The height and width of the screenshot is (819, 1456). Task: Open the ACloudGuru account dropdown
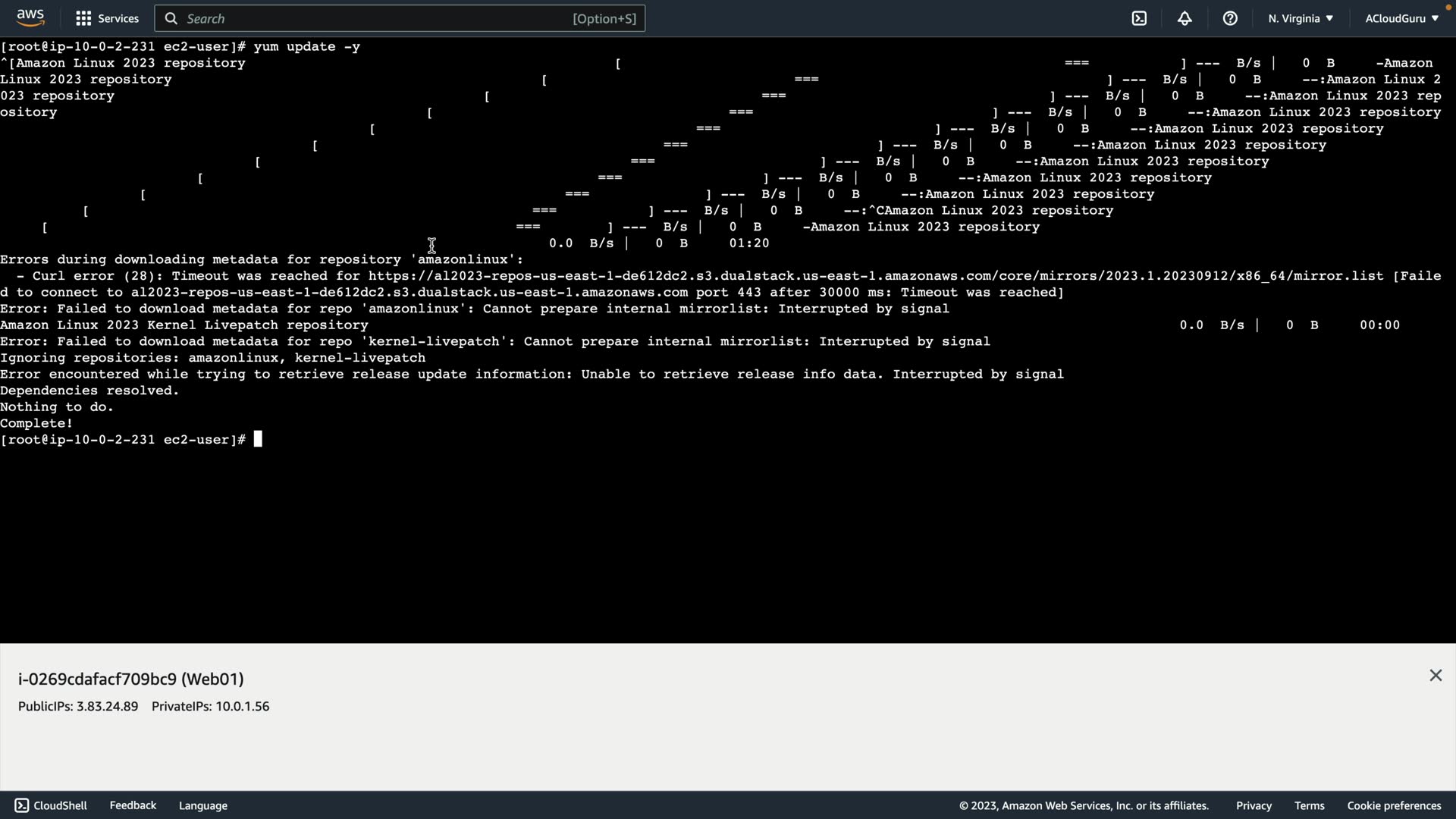[x=1401, y=18]
